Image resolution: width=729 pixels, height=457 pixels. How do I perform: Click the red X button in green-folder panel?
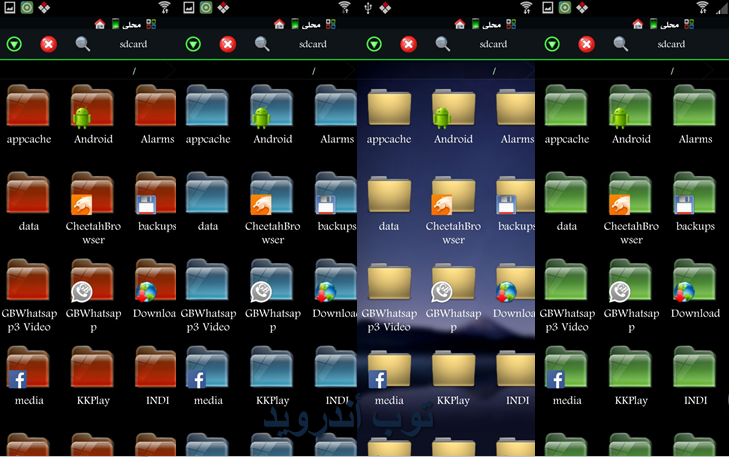[586, 44]
